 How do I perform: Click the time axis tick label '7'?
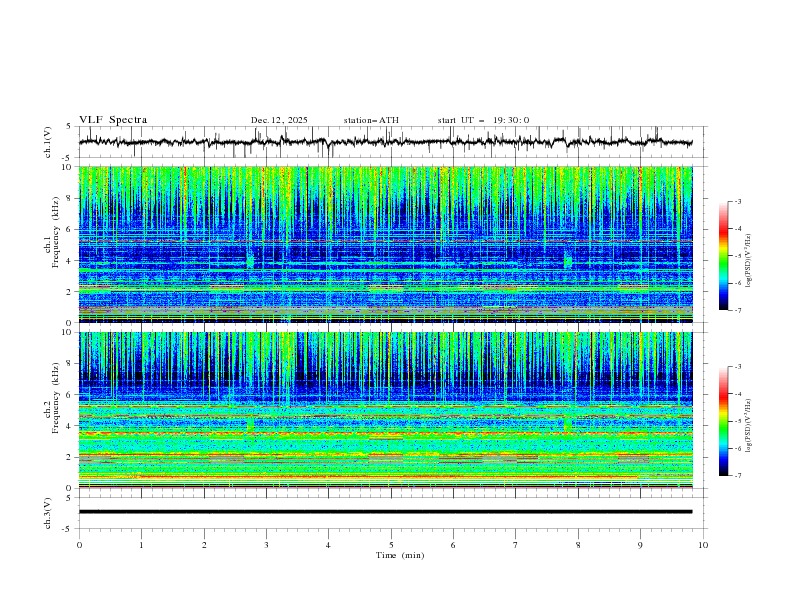pos(516,545)
